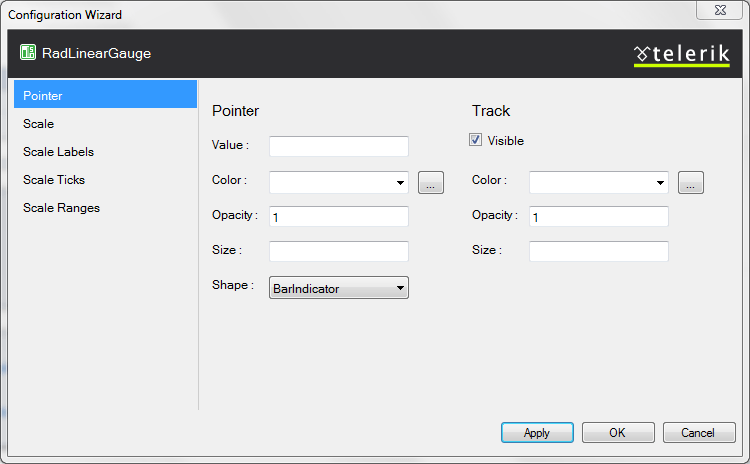Screen dimensions: 750x464
Task: Expand the Track Color dropdown
Action: [x=598, y=182]
